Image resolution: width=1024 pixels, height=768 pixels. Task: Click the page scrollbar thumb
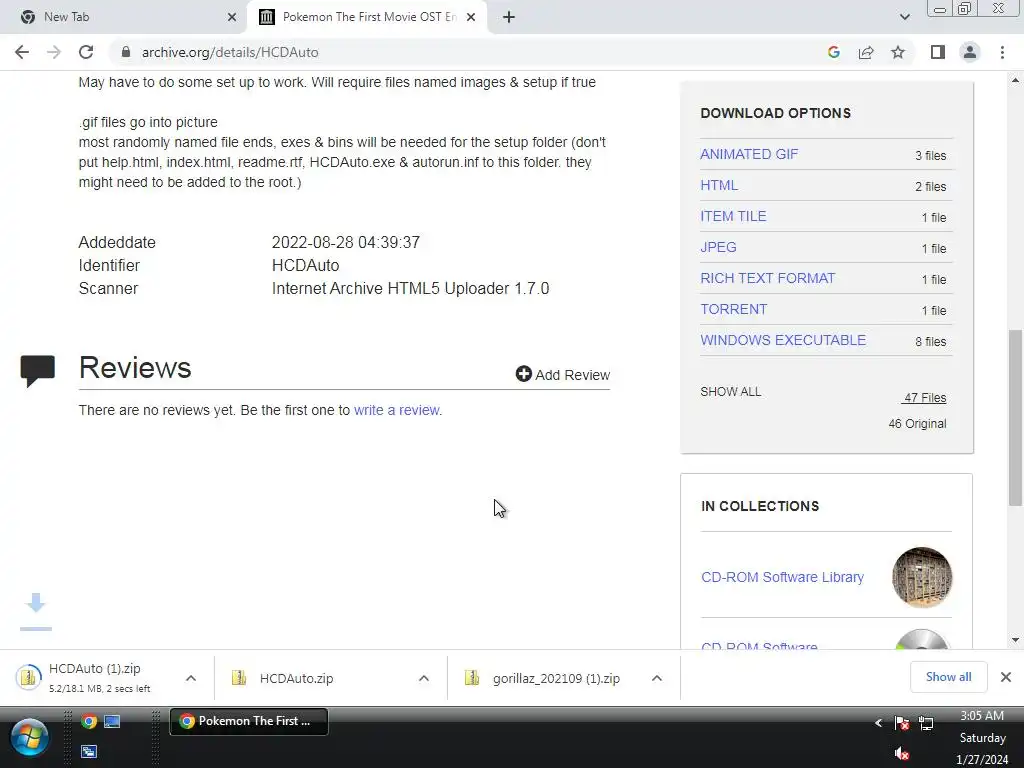[x=1015, y=418]
